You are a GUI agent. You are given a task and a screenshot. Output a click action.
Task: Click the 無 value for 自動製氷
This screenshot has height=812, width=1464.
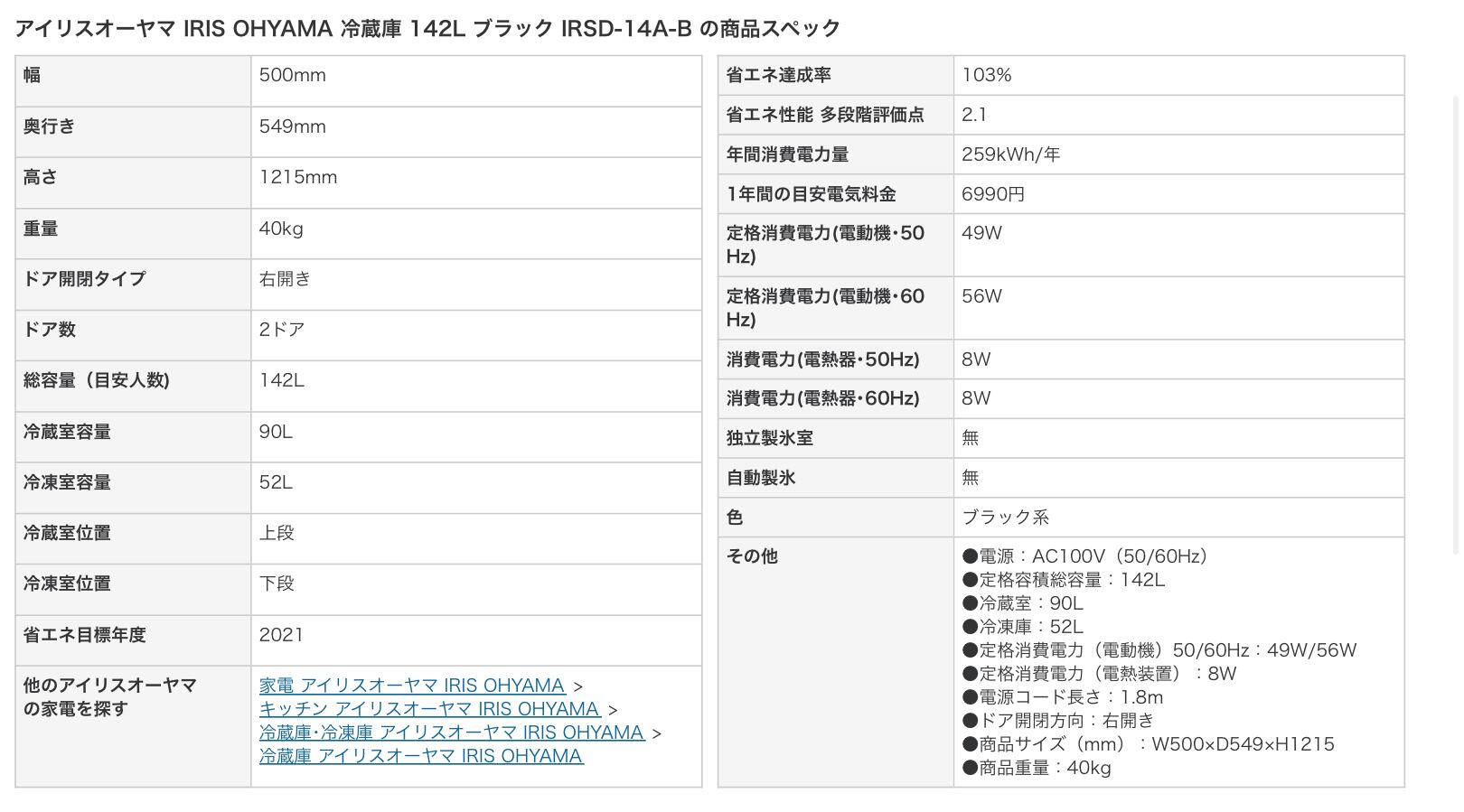971,478
